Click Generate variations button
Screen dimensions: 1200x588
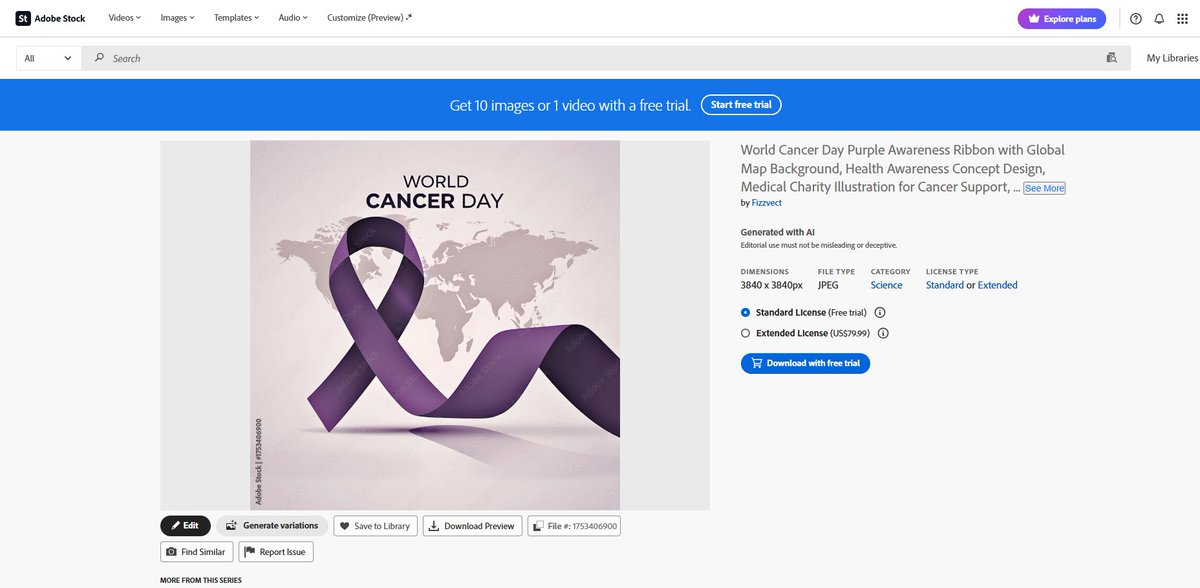tap(272, 525)
